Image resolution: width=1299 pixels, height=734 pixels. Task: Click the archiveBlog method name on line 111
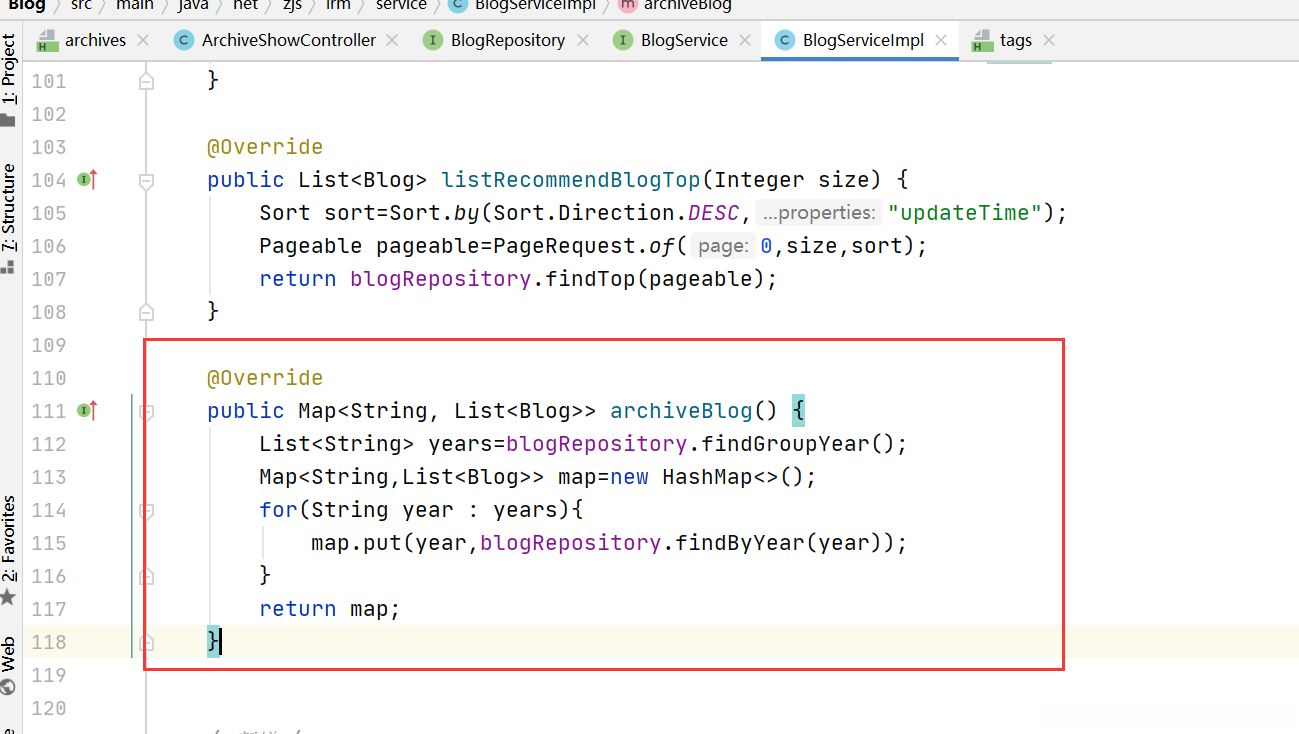680,411
